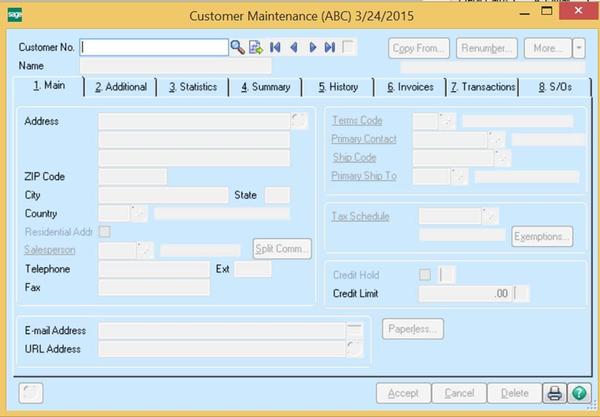Screen dimensions: 600x417
Task: Open the Invoices tab
Action: (x=410, y=87)
